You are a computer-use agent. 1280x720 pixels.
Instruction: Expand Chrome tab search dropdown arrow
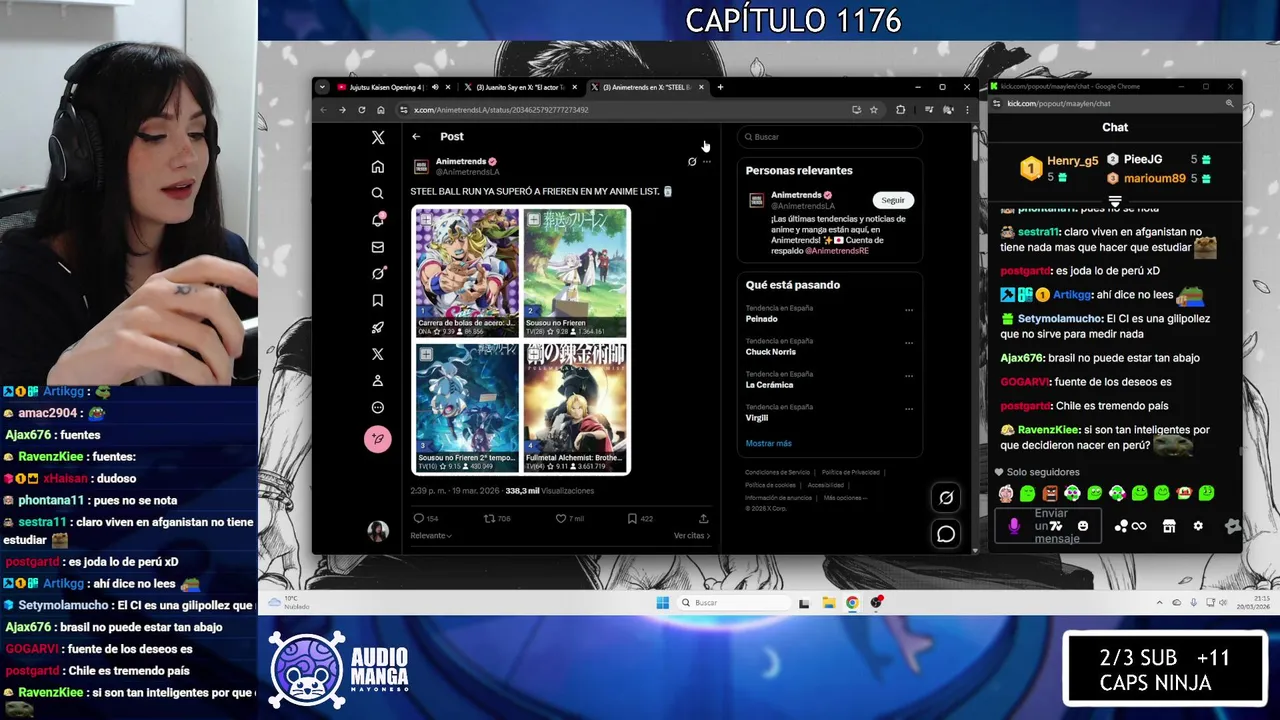tap(322, 87)
